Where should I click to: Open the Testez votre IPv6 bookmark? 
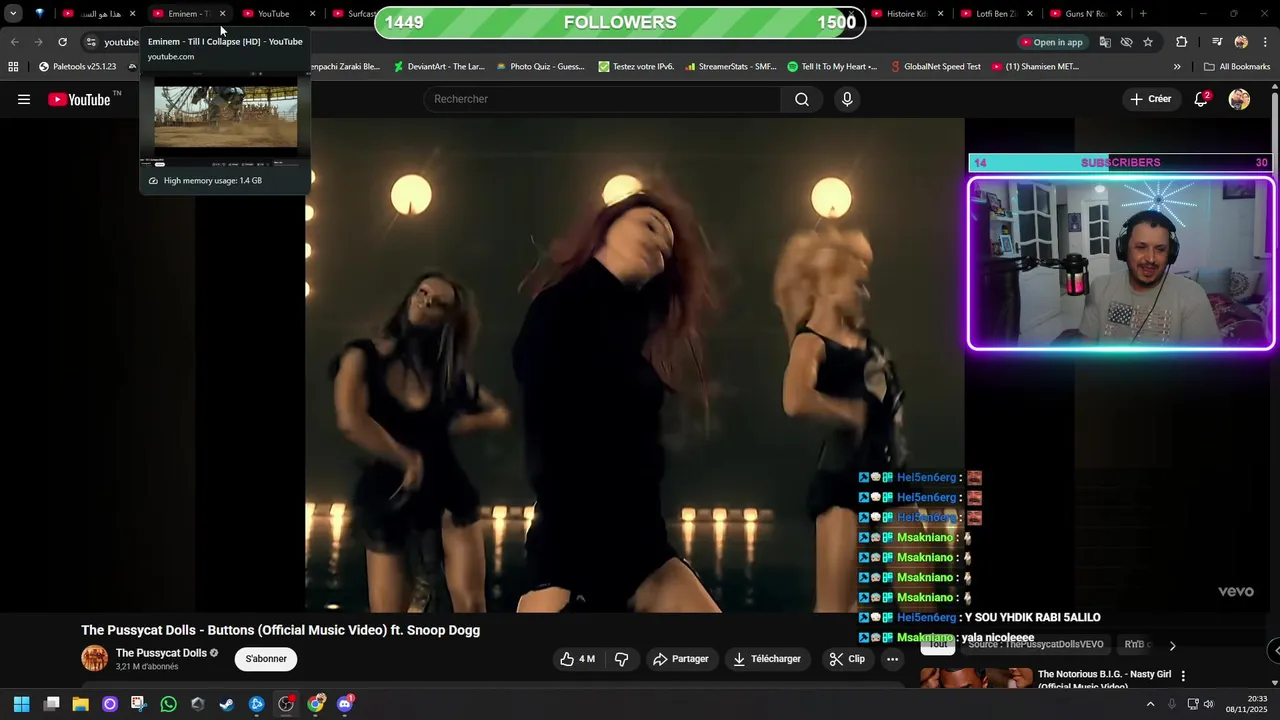coord(636,67)
